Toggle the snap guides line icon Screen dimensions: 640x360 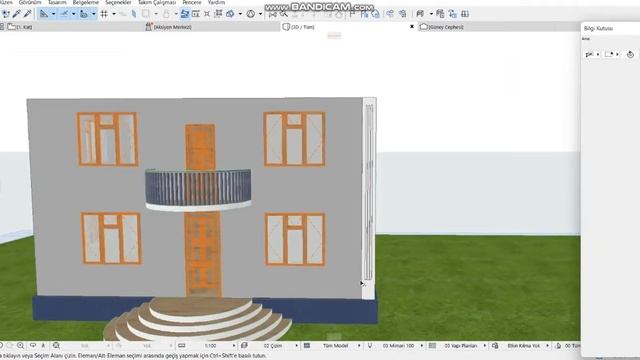click(x=64, y=14)
